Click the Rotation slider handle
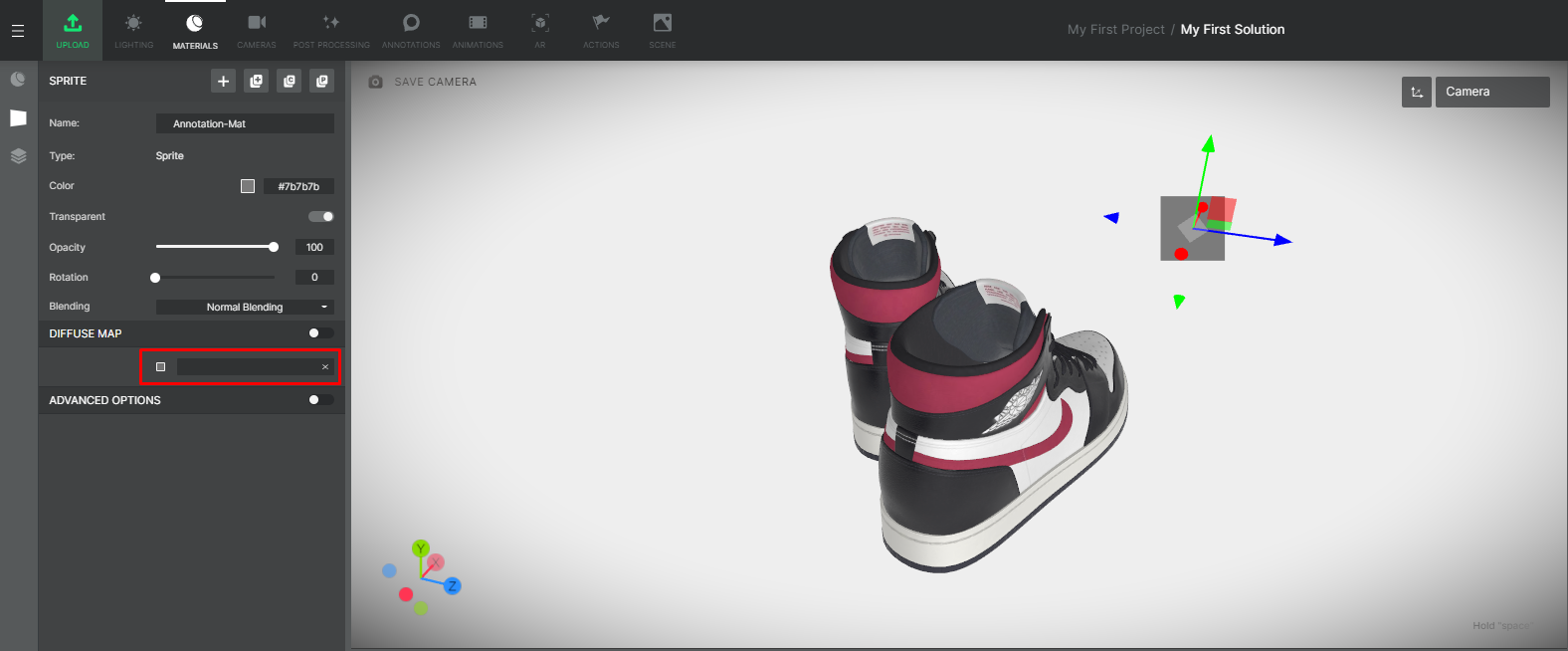This screenshot has height=651, width=1568. pos(155,278)
